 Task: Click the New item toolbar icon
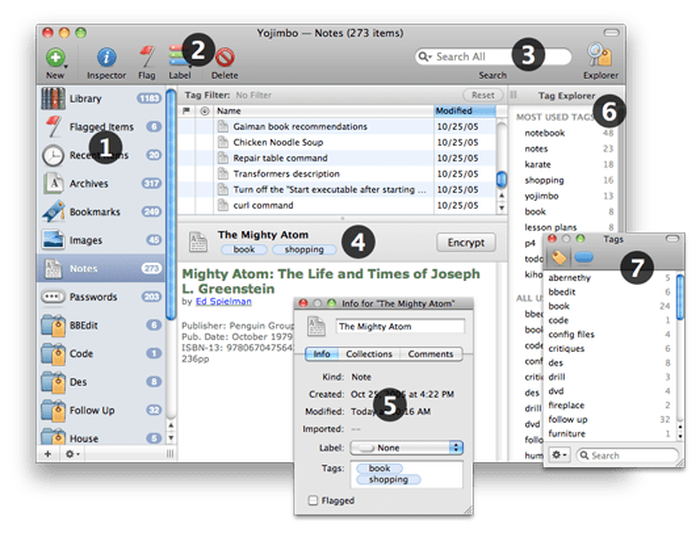[x=55, y=58]
